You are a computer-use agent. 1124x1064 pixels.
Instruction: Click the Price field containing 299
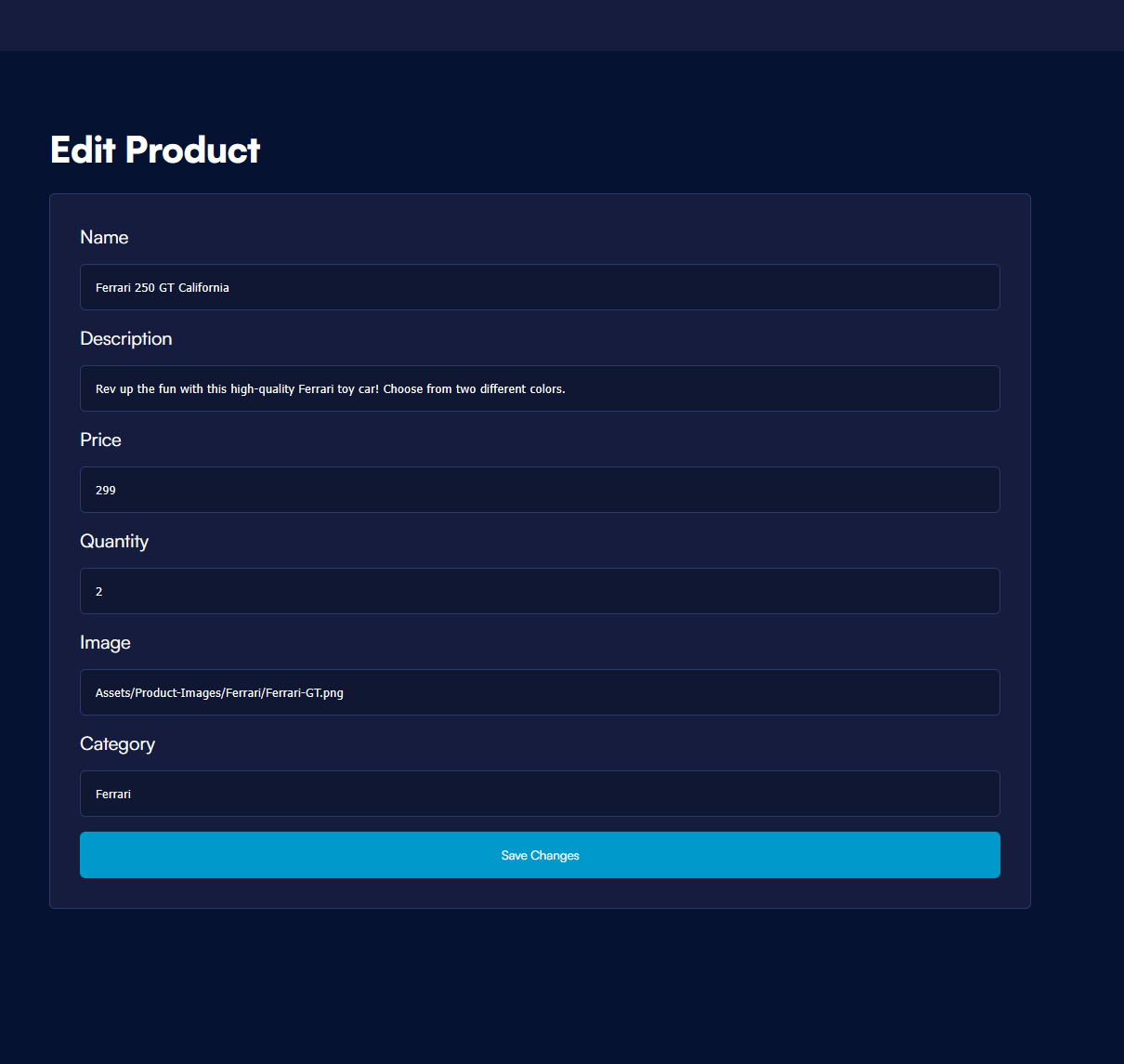click(540, 490)
